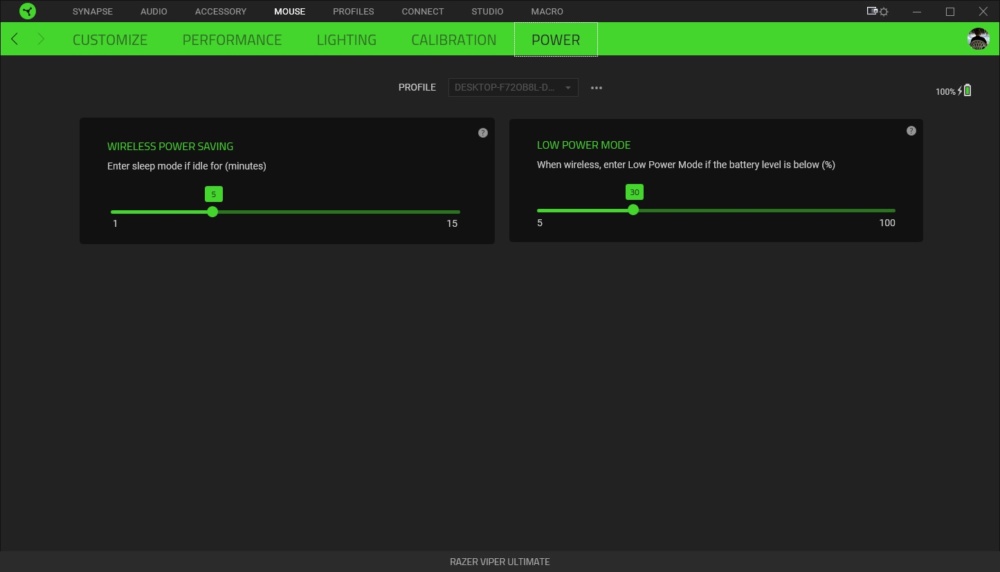1000x572 pixels.
Task: Open the Macro tab
Action: point(547,11)
